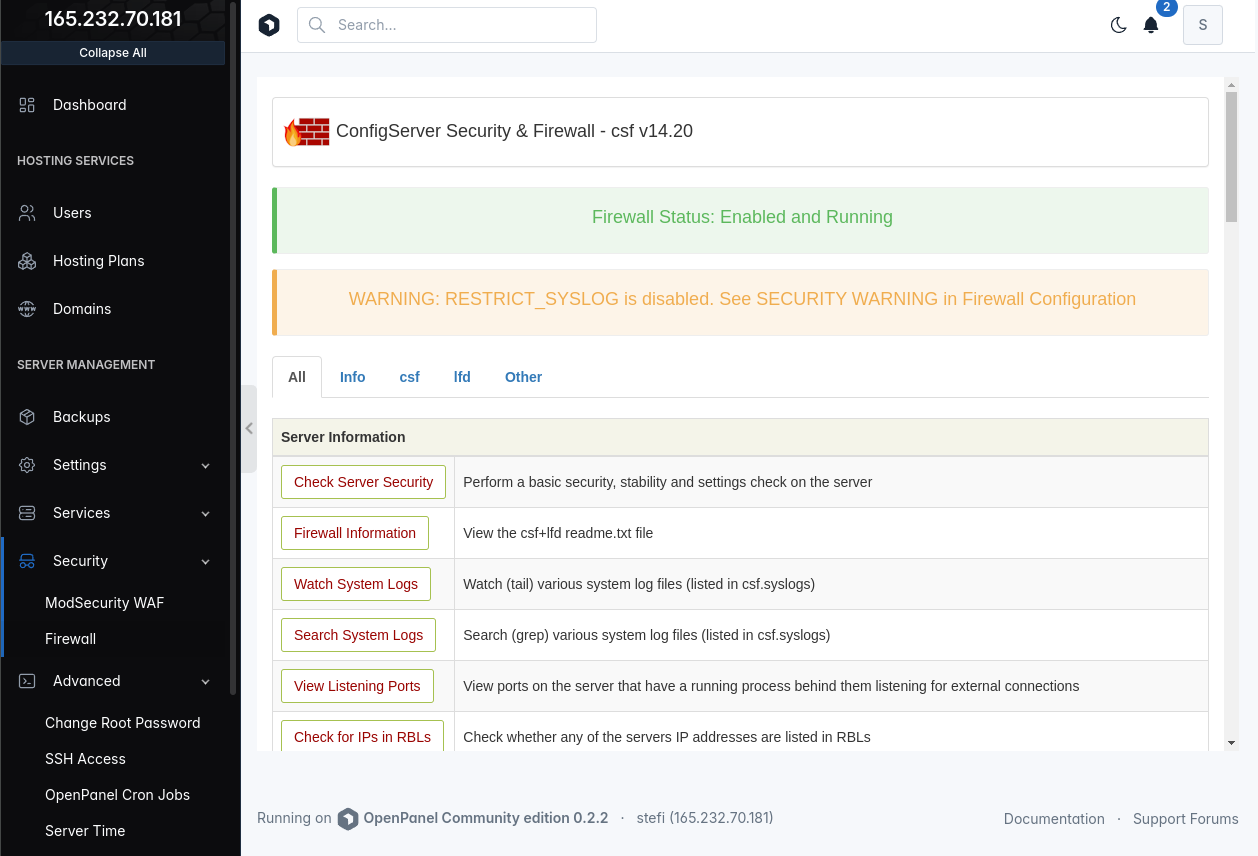Click OpenPanel logo in the footer

[x=347, y=819]
